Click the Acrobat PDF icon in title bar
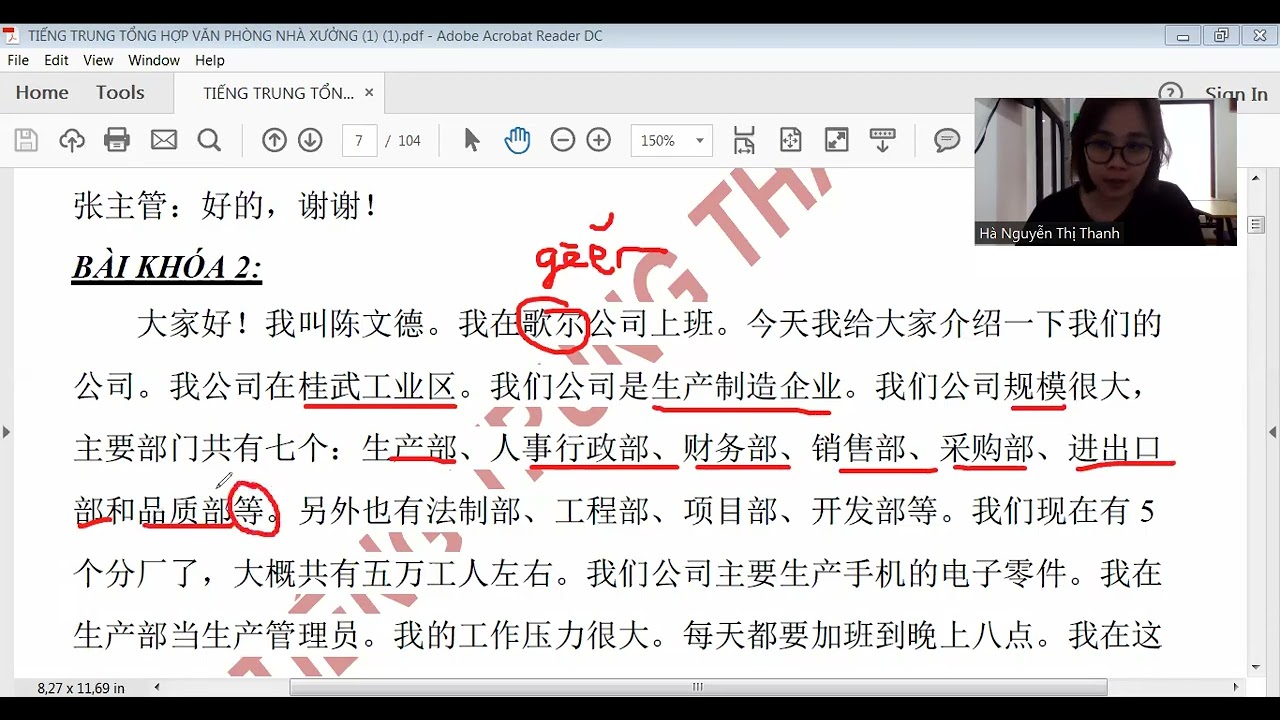Viewport: 1280px width, 720px height. pyautogui.click(x=10, y=35)
